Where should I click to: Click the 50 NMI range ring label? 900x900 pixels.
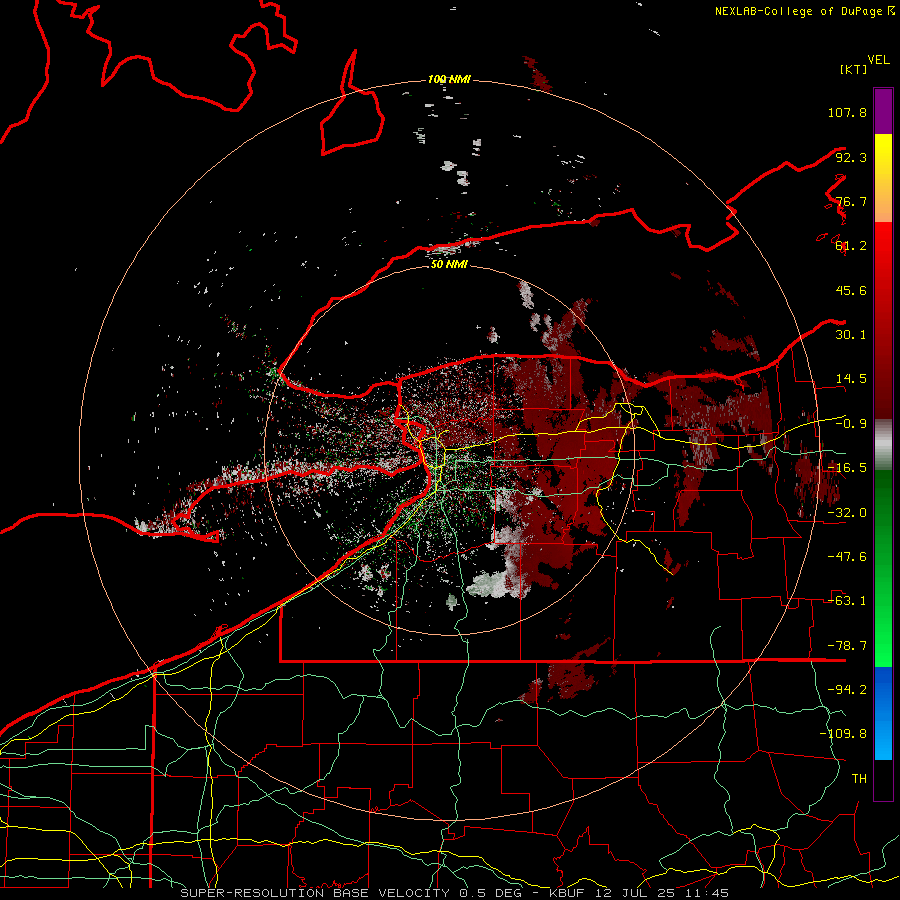point(449,264)
